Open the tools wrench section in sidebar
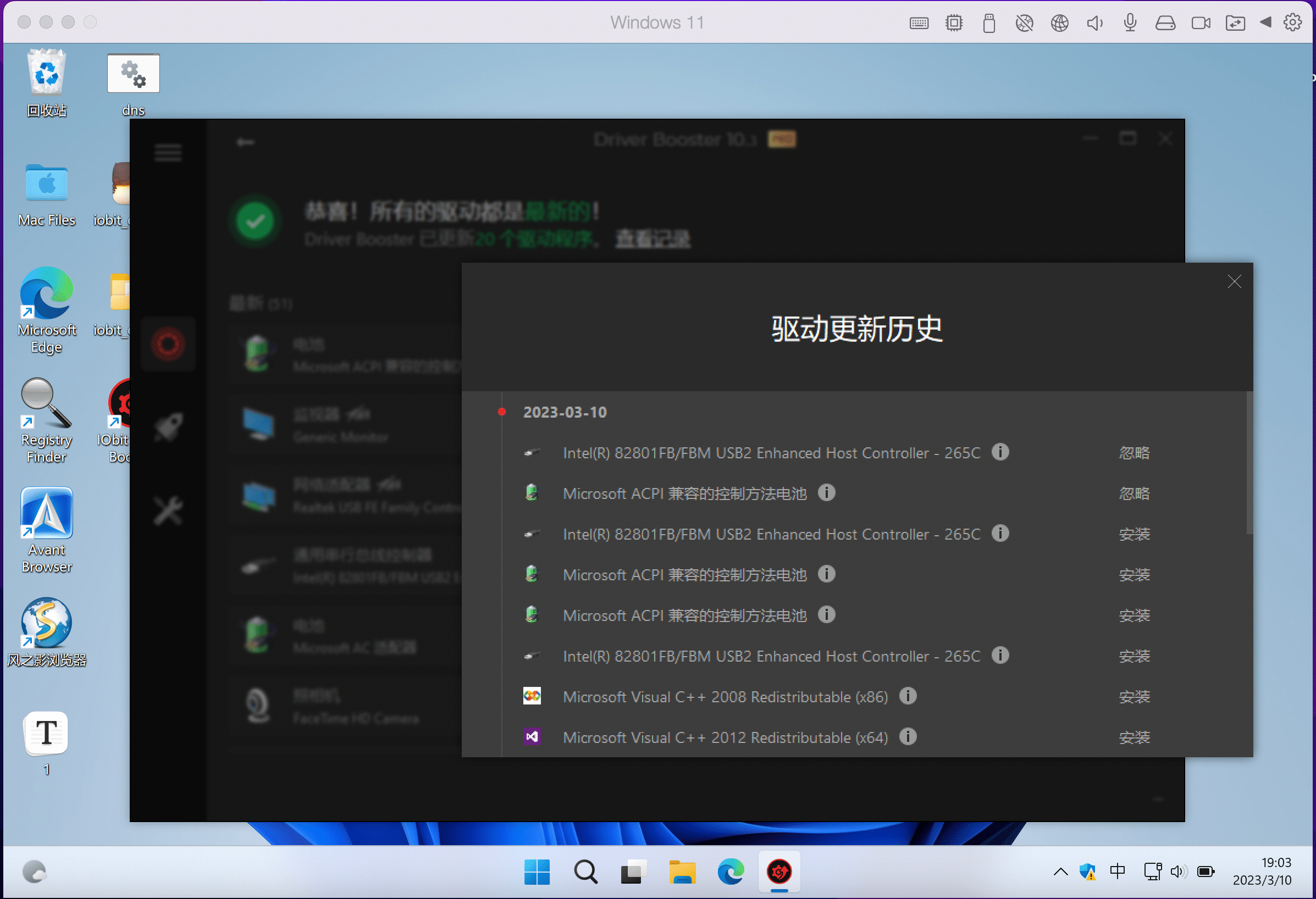Viewport: 1316px width, 899px height. coord(168,510)
